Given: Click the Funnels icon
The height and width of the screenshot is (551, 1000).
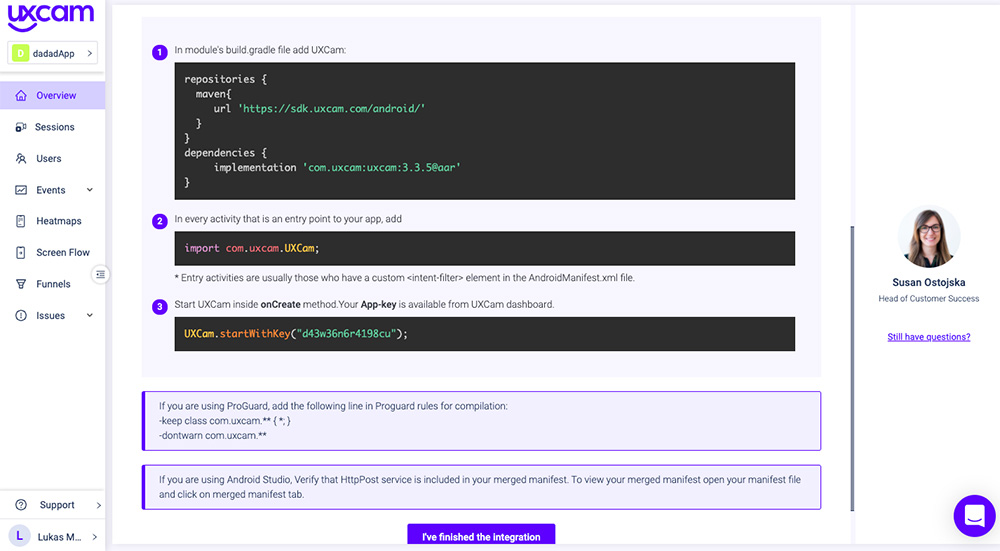Looking at the screenshot, I should [21, 284].
